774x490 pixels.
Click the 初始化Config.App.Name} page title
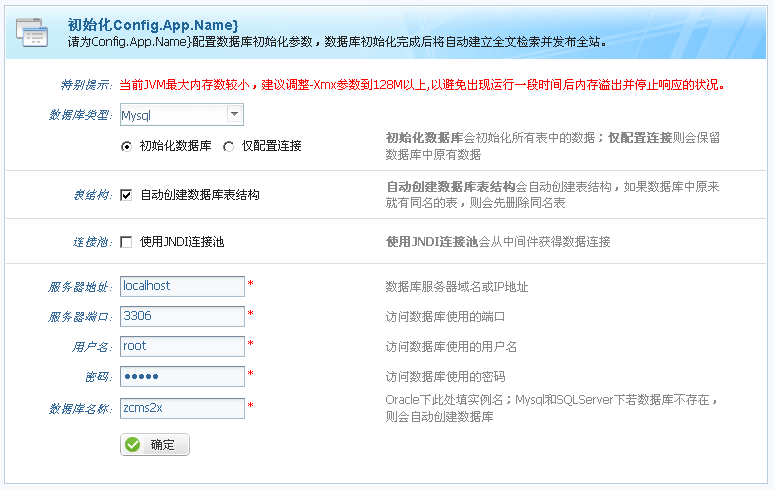pyautogui.click(x=152, y=24)
